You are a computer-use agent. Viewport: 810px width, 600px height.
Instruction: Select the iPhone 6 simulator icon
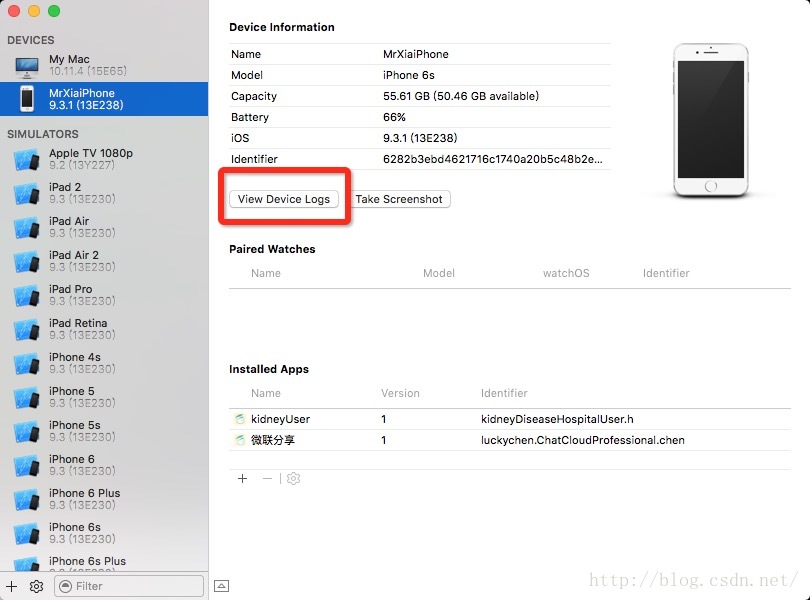27,466
